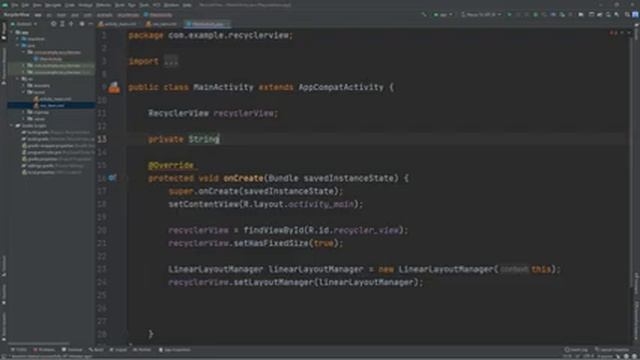Click the class gutter icon beside MainActivity
This screenshot has width=640, height=360.
[x=114, y=87]
